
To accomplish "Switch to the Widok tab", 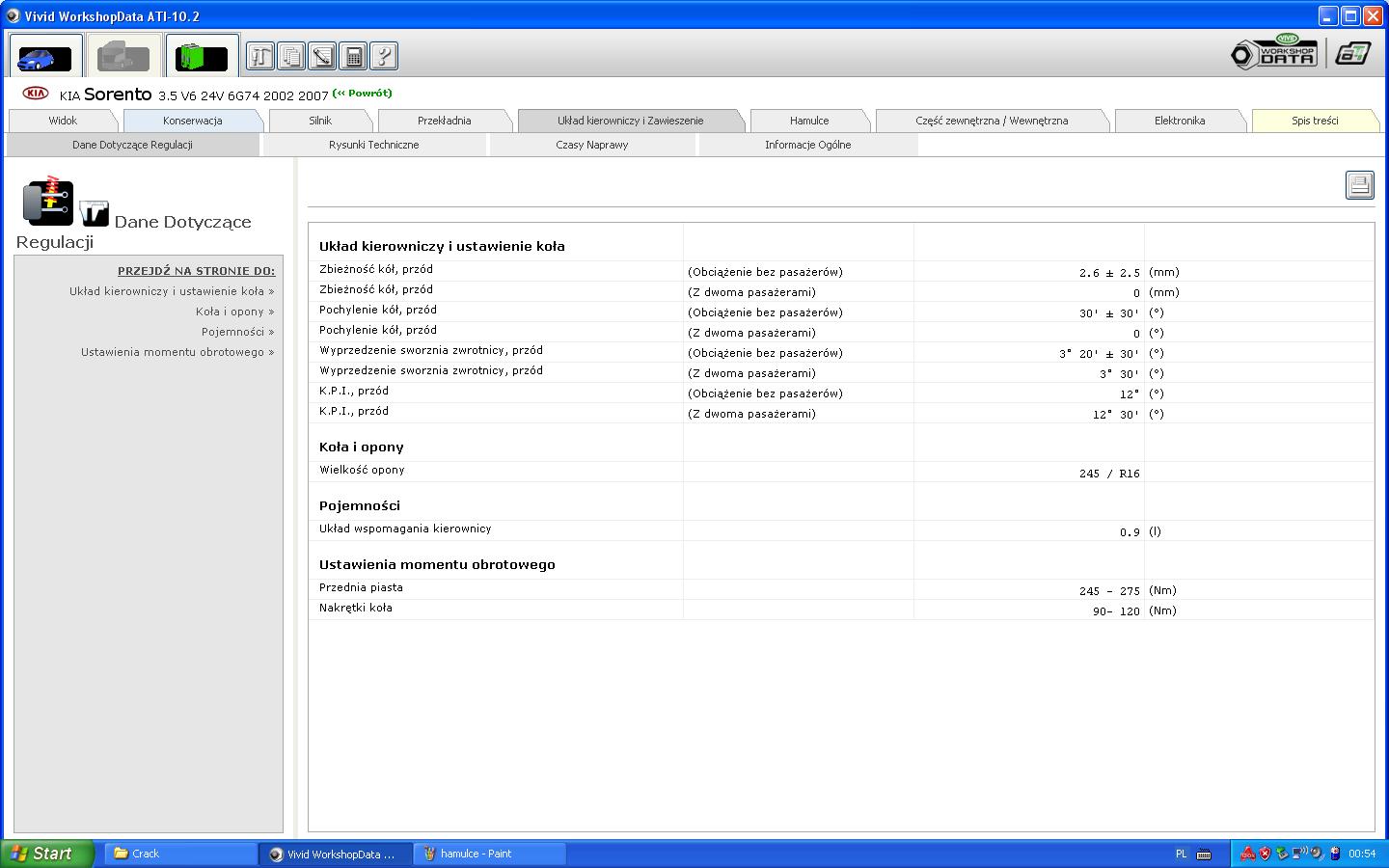I will [x=63, y=121].
